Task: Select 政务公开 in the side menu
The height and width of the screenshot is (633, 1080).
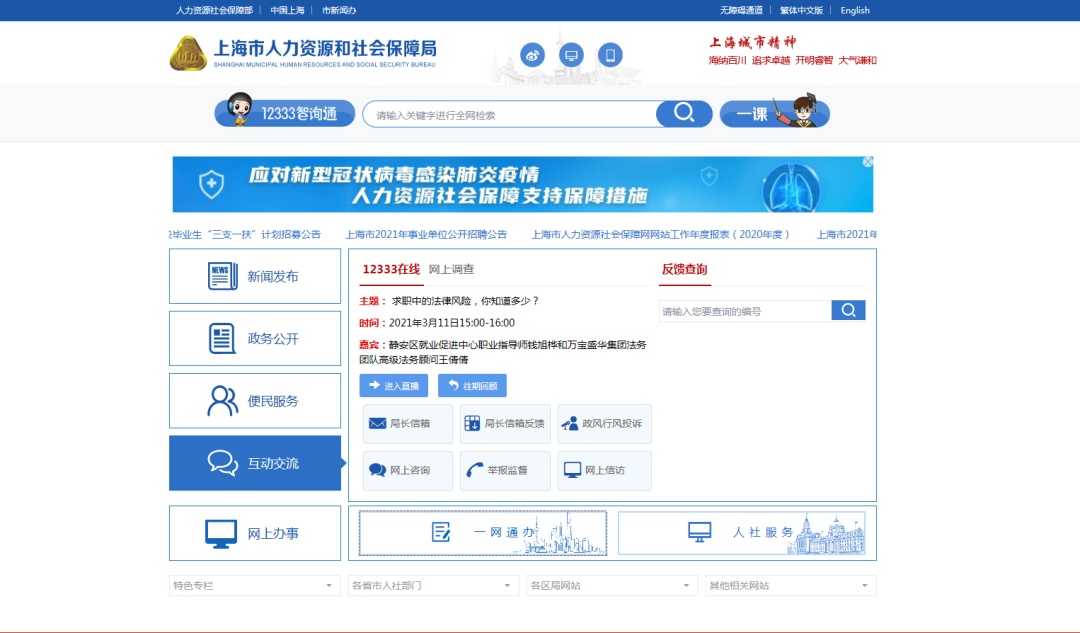Action: click(255, 339)
